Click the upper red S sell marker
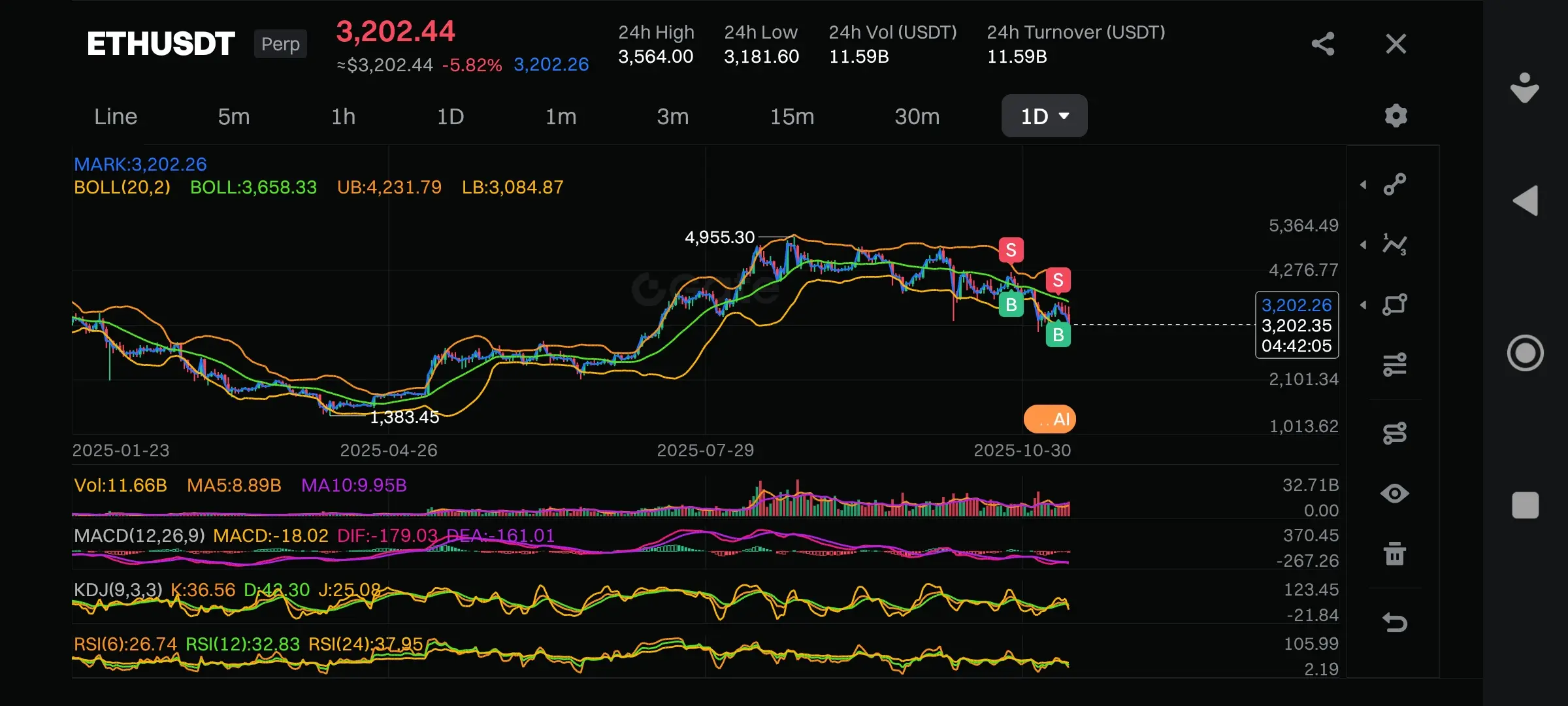 click(1011, 250)
